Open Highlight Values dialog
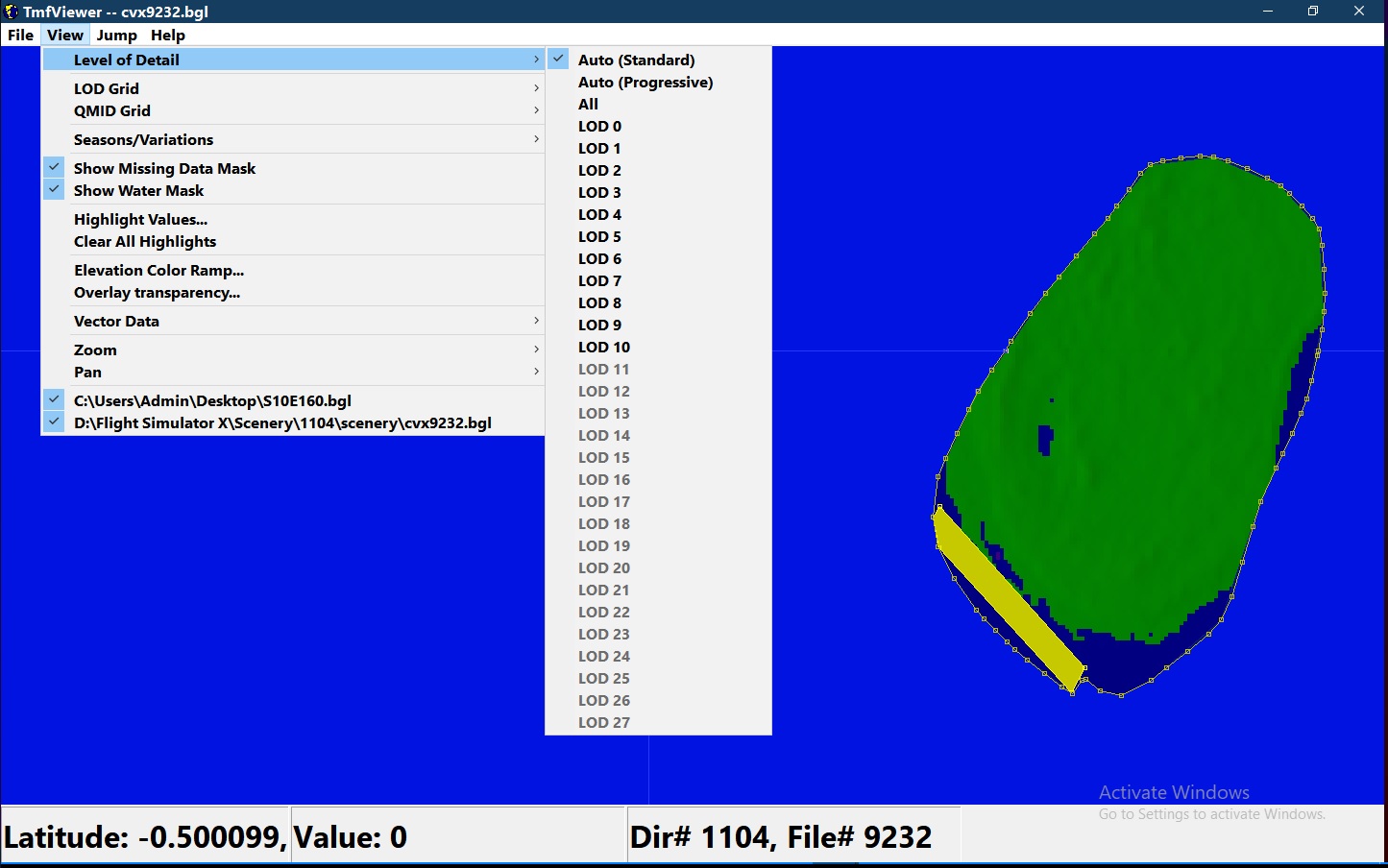This screenshot has height=868, width=1388. (293, 219)
